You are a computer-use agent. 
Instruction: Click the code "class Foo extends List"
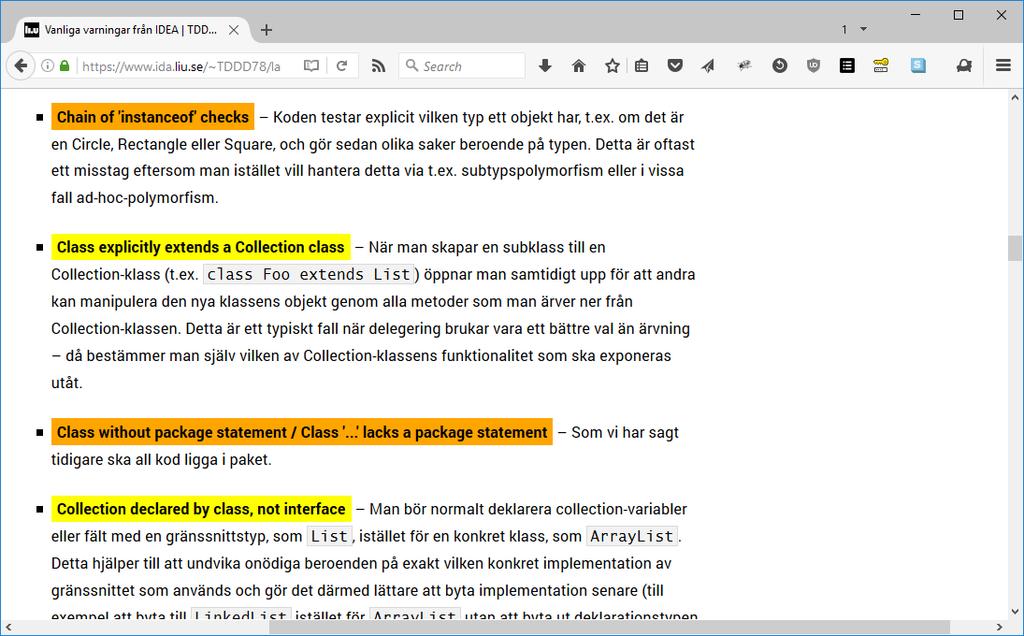pos(309,274)
